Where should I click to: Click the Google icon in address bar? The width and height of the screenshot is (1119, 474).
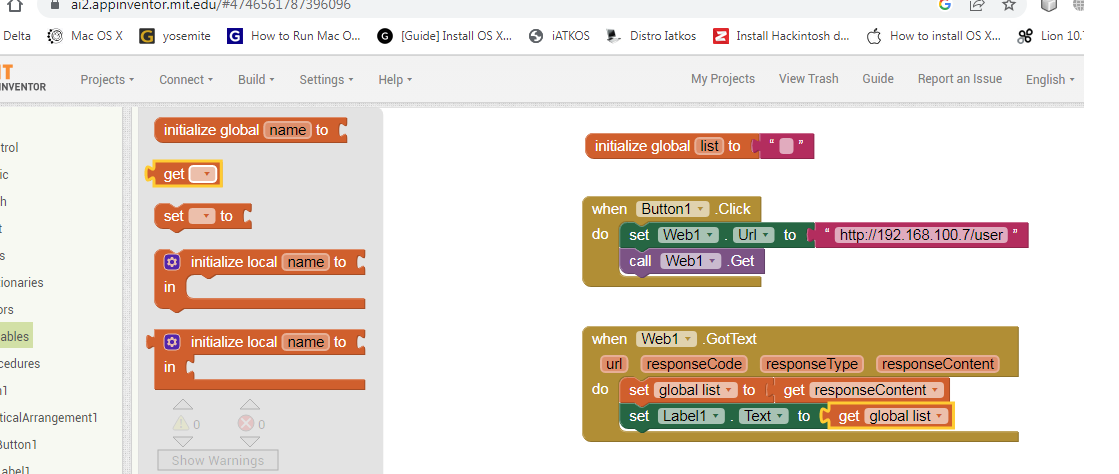click(944, 5)
